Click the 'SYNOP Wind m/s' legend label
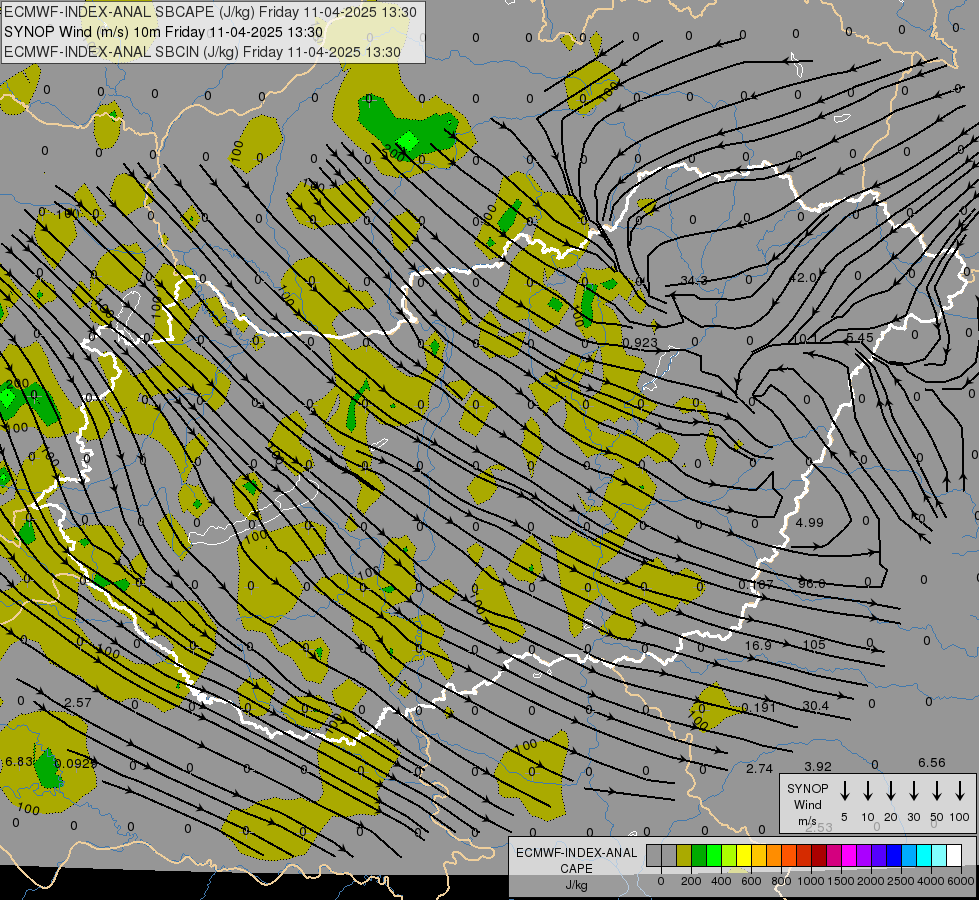979x900 pixels. click(x=807, y=804)
